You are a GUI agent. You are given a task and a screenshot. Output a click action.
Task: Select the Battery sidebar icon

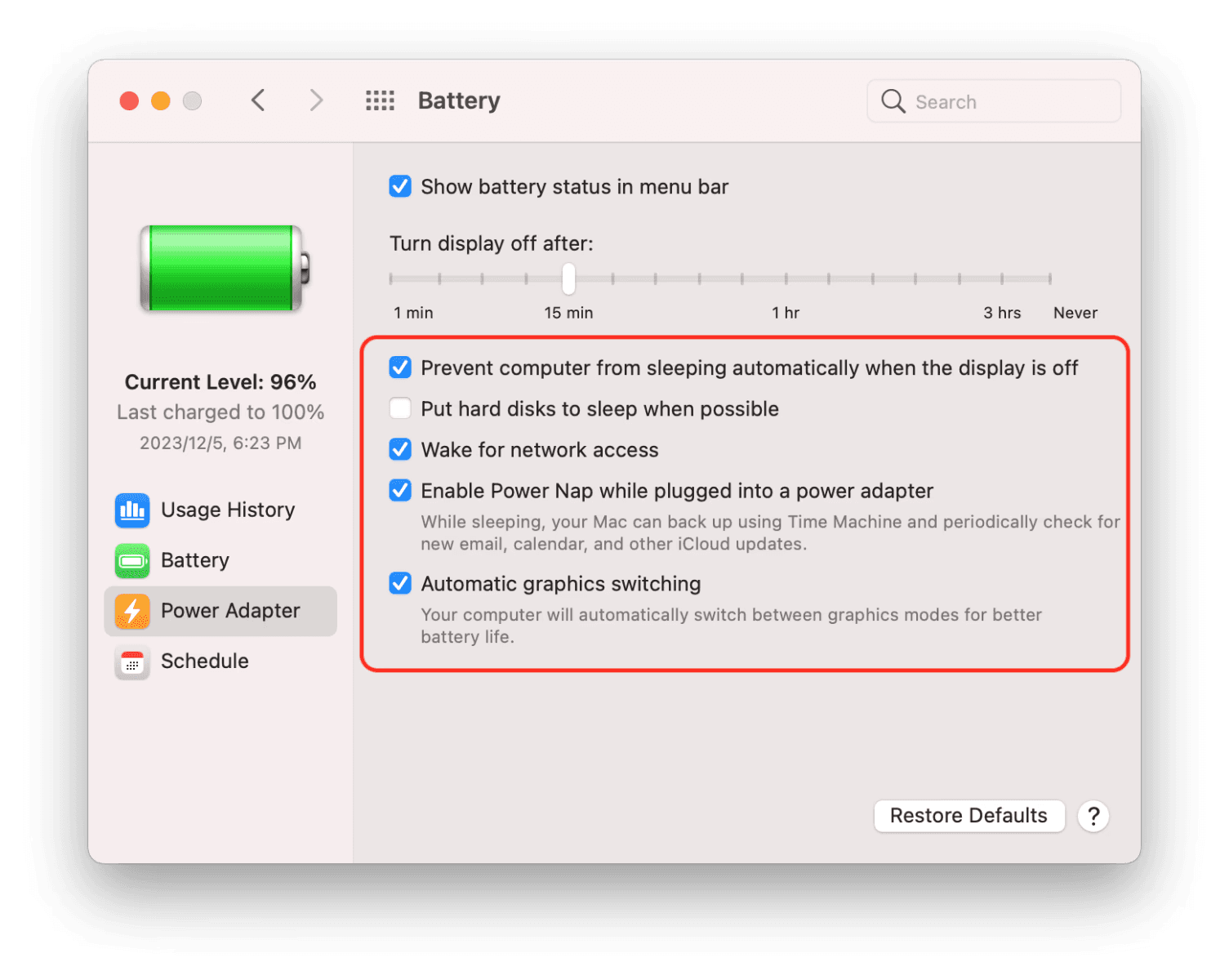(x=131, y=560)
